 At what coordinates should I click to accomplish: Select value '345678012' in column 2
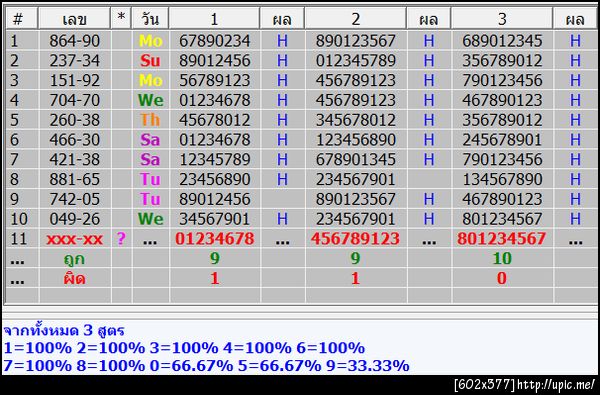click(x=355, y=120)
